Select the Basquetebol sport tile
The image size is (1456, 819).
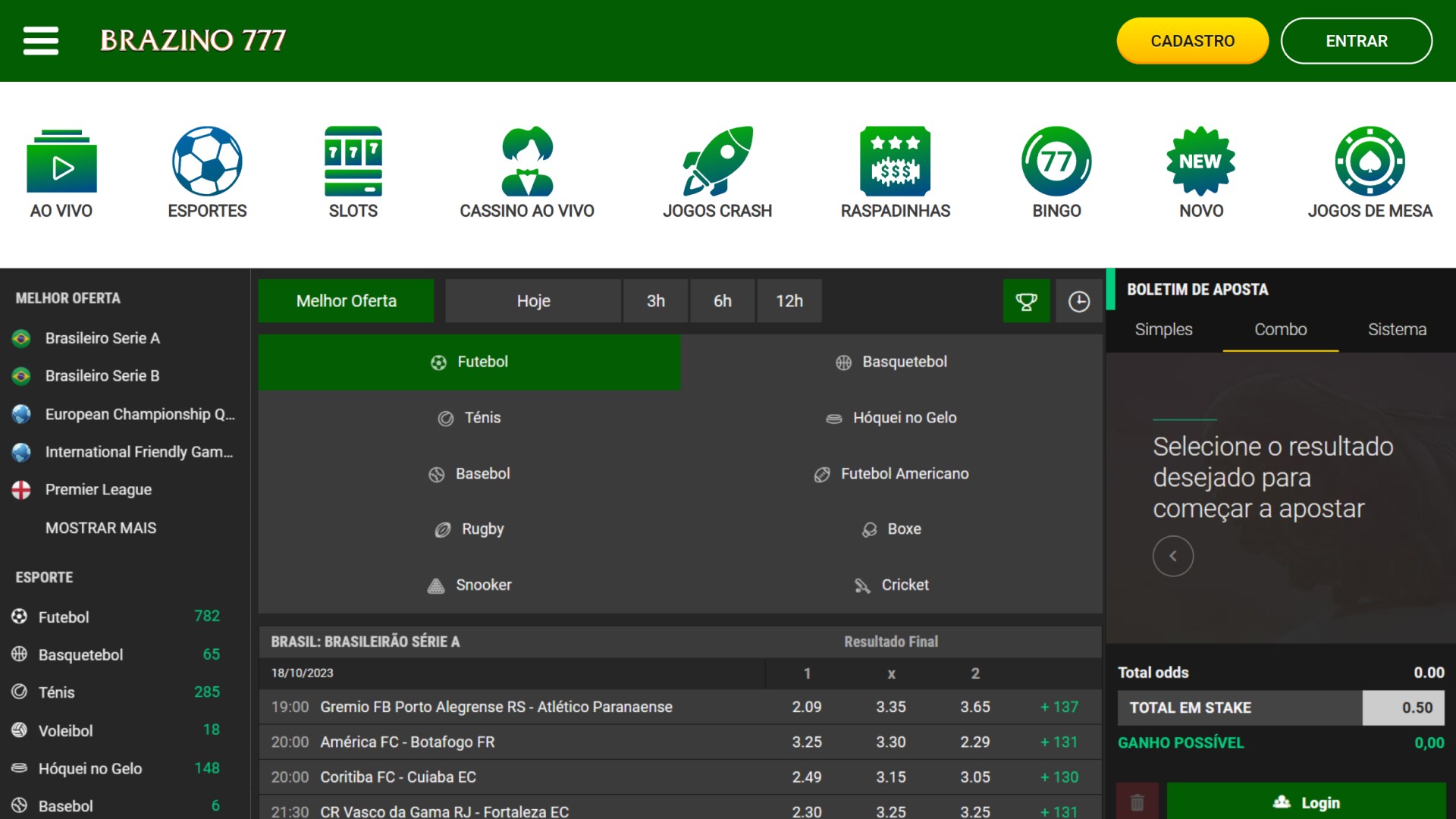891,362
